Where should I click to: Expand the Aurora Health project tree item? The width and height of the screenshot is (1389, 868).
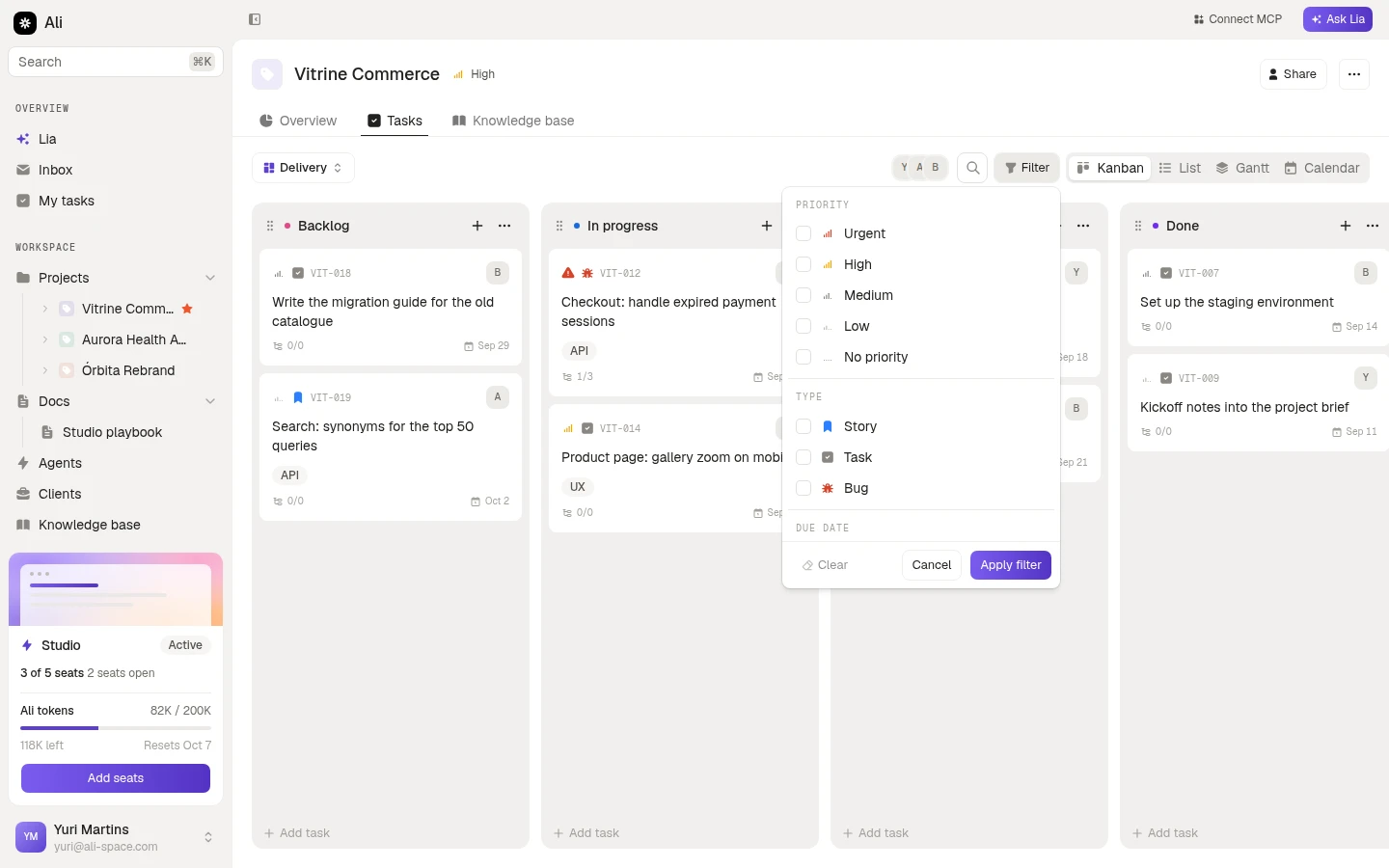pos(44,339)
